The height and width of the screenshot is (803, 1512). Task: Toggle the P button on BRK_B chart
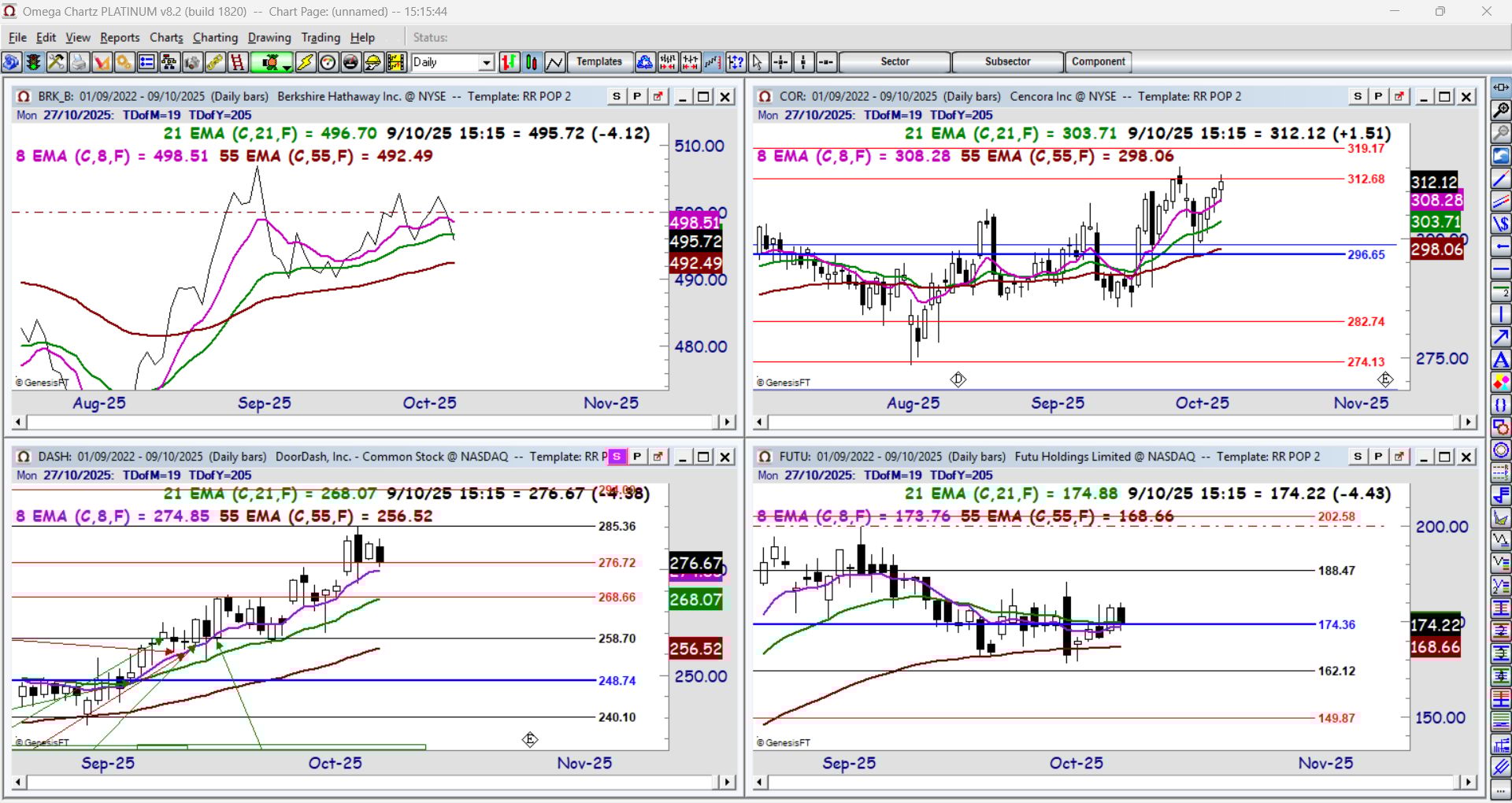tap(637, 97)
